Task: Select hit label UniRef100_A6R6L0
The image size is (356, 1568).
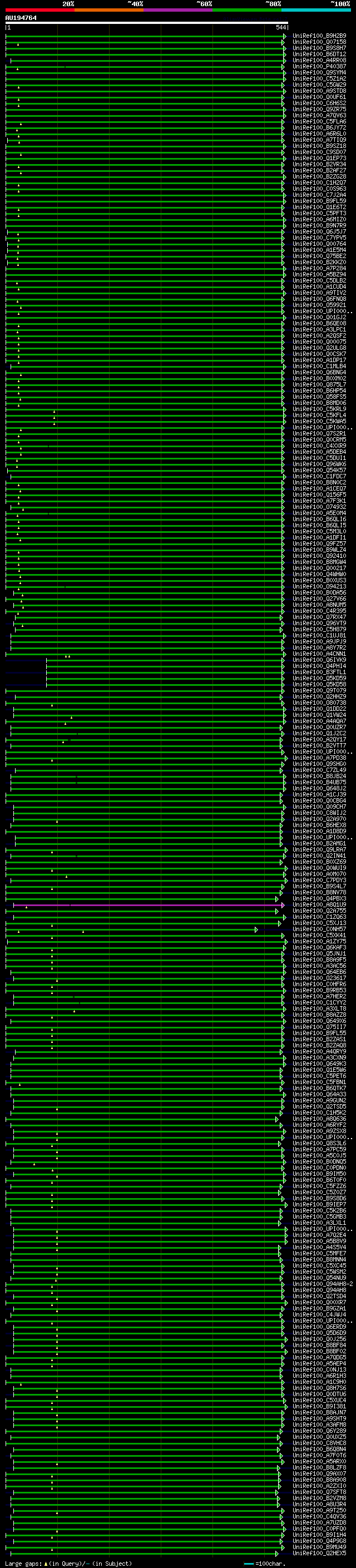Action: click(x=319, y=134)
